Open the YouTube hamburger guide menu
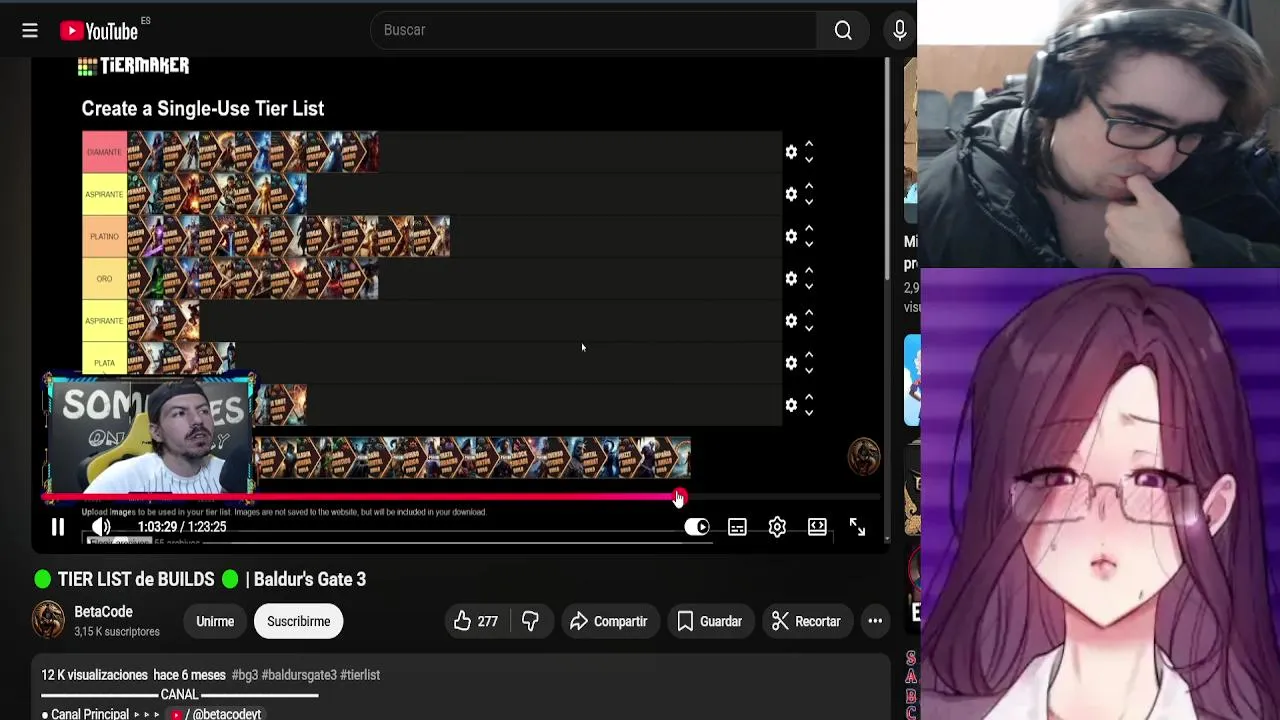This screenshot has width=1280, height=720. click(x=30, y=31)
